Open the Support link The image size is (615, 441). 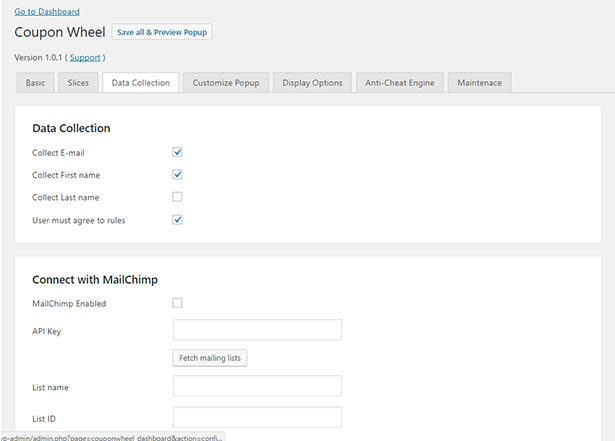pos(85,58)
